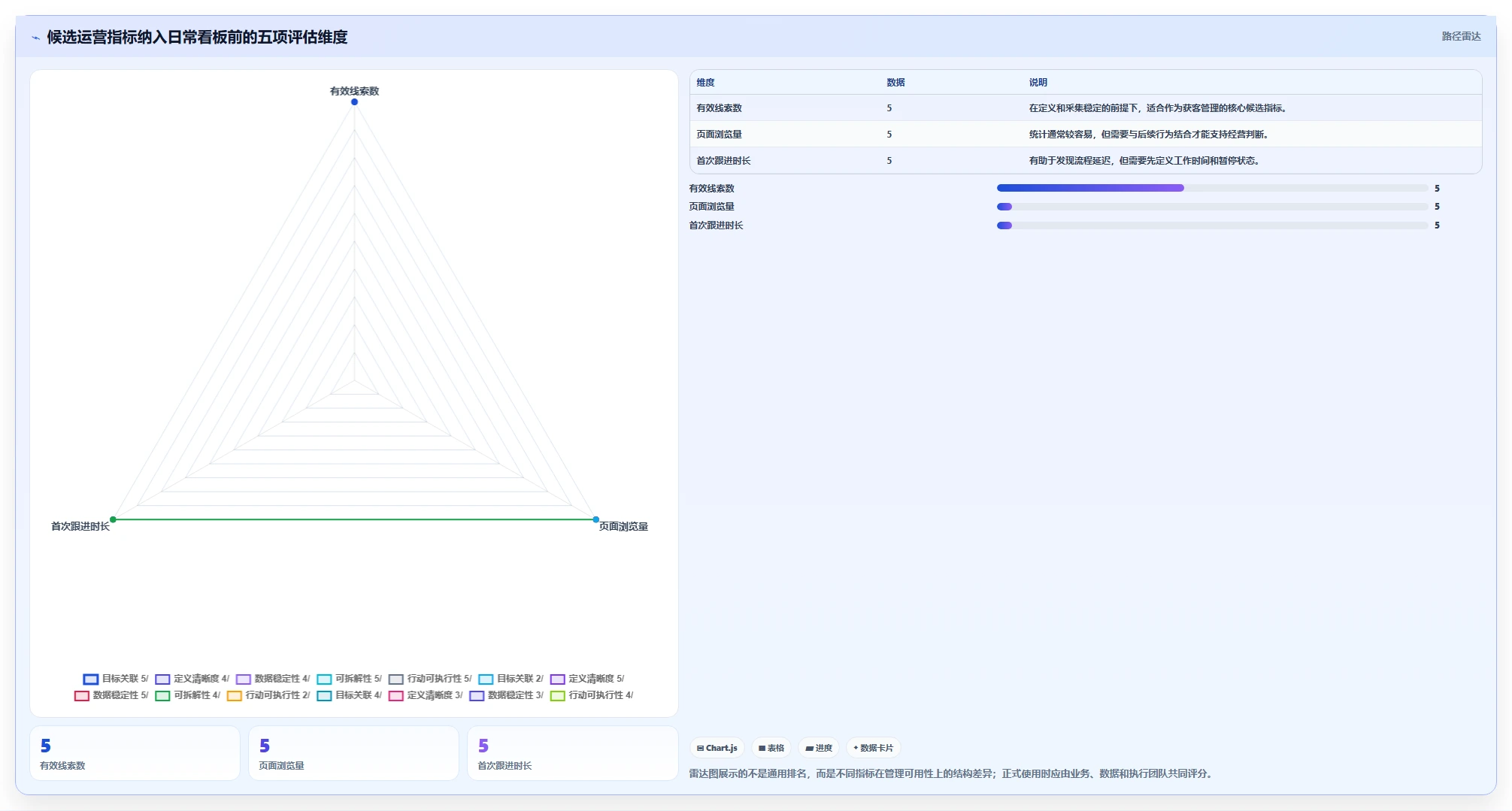
Task: Select the 有效线索数 row in the table
Action: pyautogui.click(x=1086, y=107)
